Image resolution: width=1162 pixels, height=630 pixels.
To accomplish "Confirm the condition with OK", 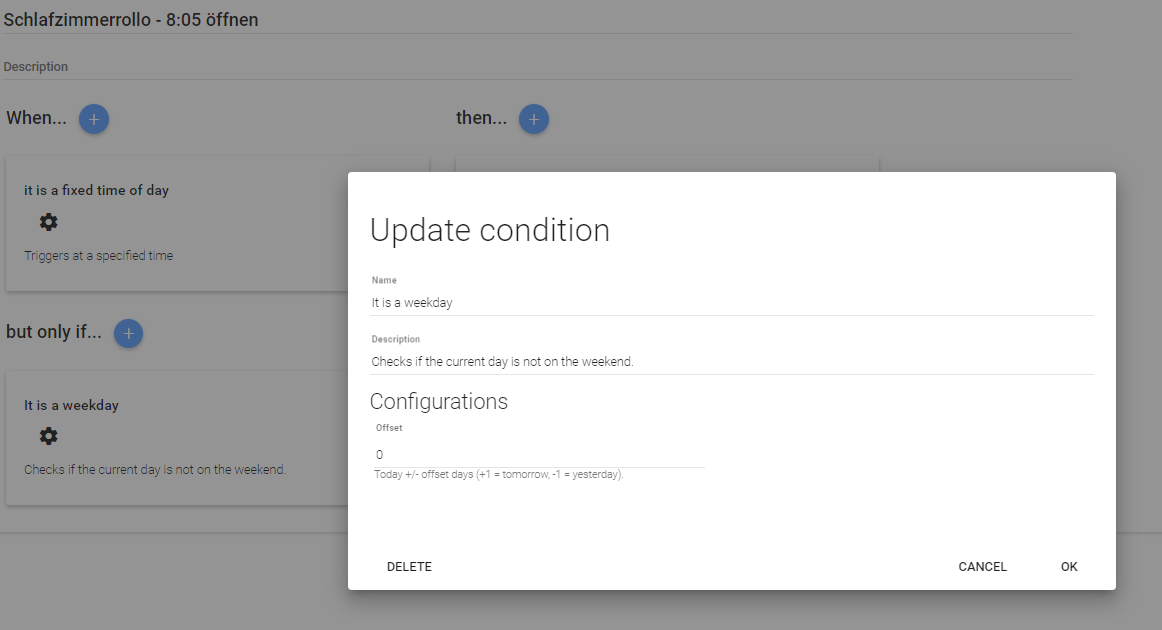I will 1069,567.
